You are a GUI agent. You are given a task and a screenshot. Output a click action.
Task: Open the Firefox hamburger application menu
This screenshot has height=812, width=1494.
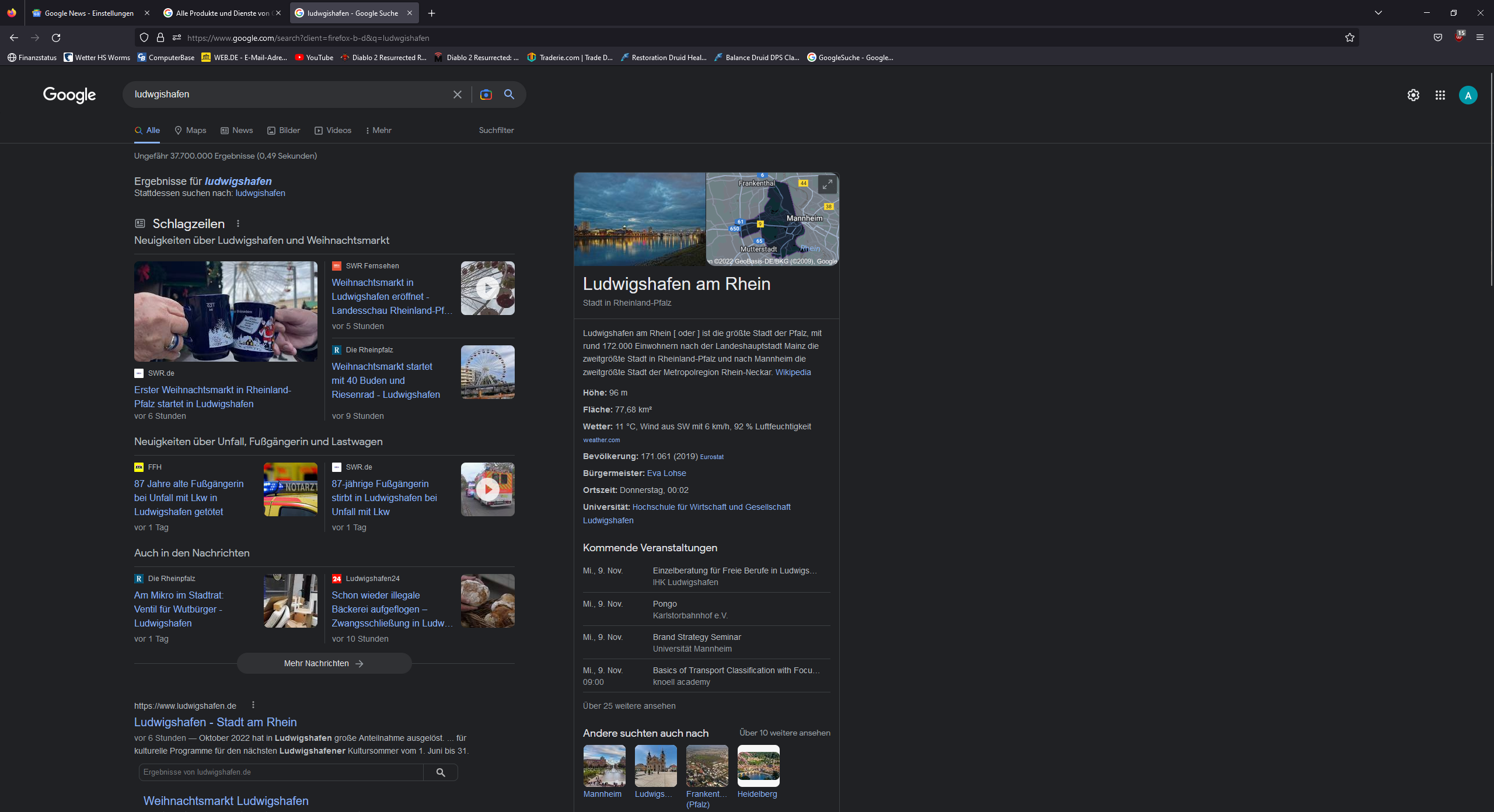(1479, 38)
